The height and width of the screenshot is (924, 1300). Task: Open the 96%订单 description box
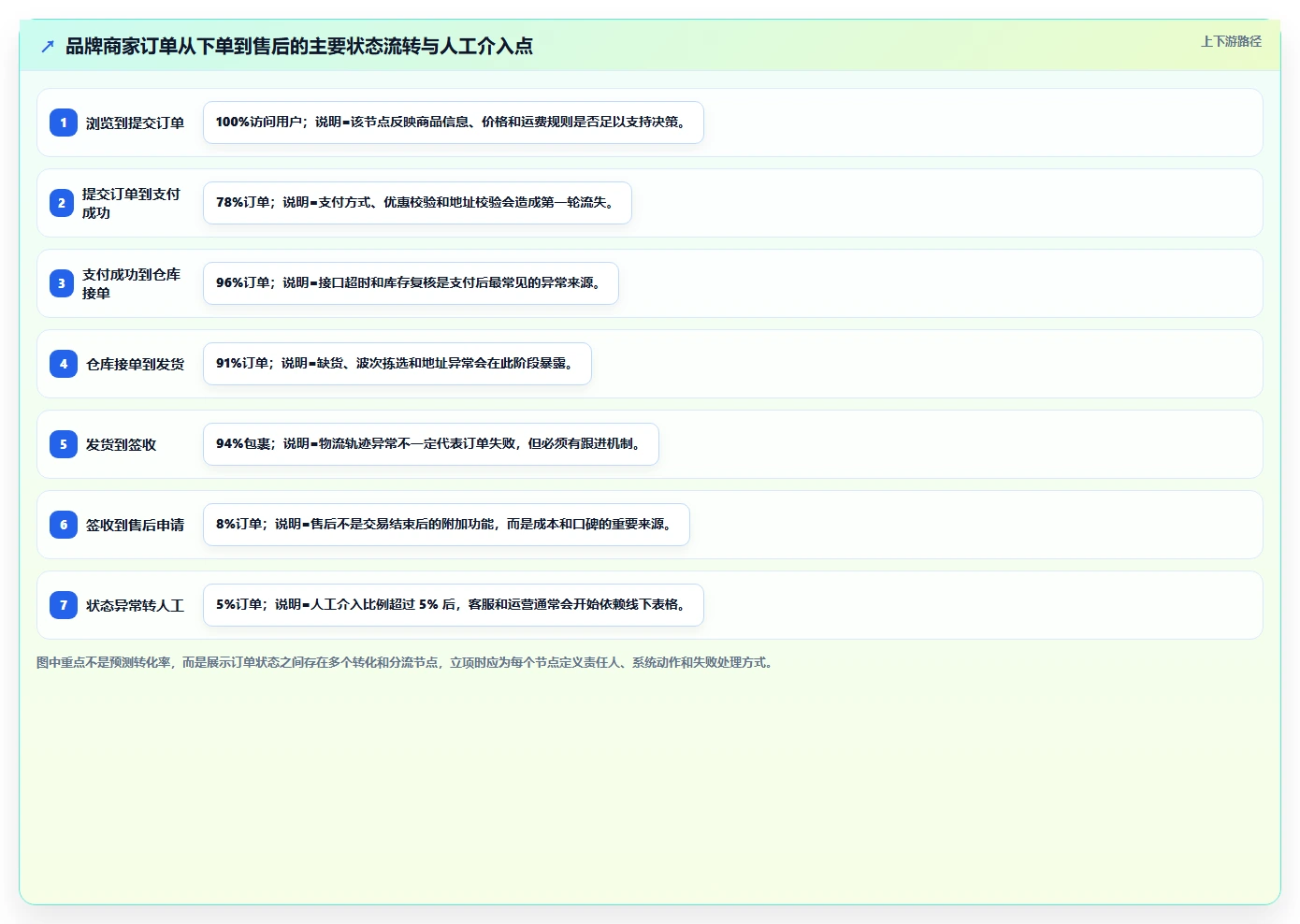411,283
